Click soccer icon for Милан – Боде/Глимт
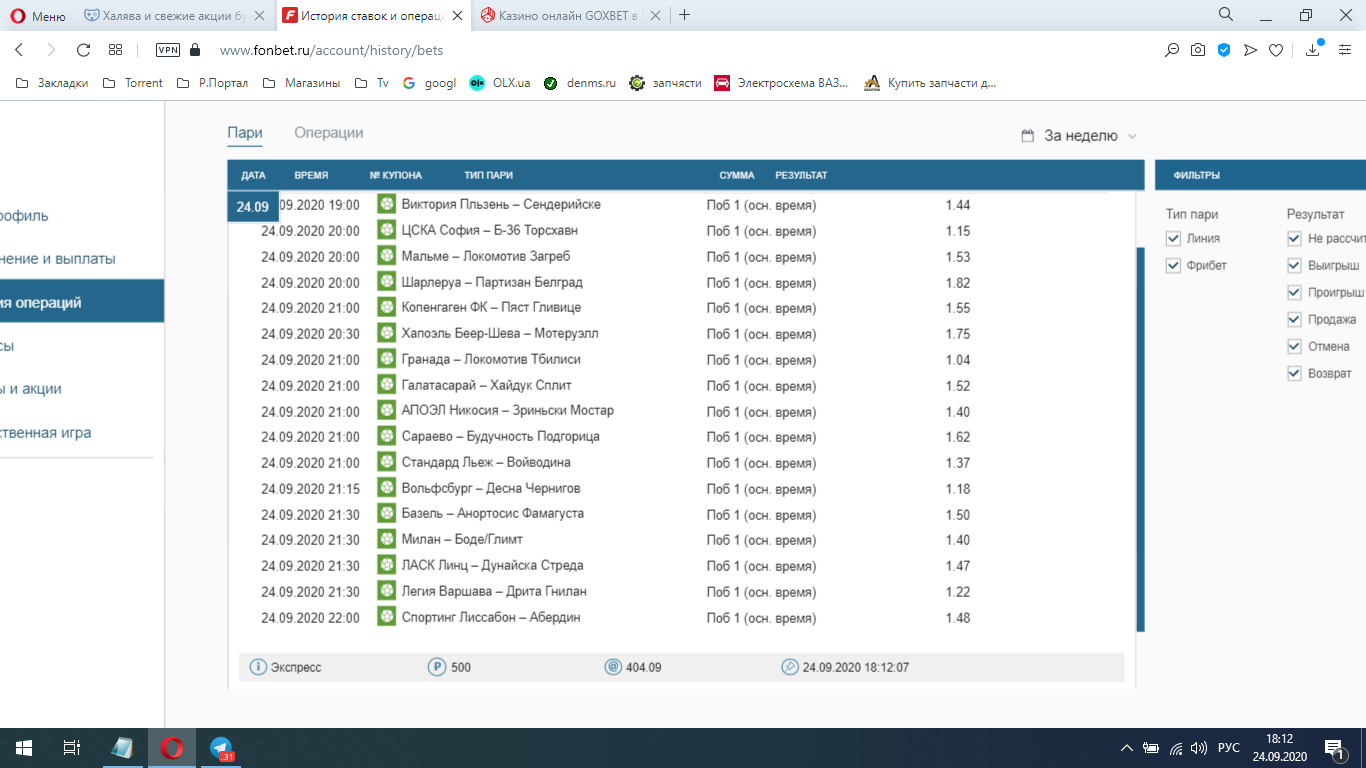The image size is (1366, 768). point(387,539)
